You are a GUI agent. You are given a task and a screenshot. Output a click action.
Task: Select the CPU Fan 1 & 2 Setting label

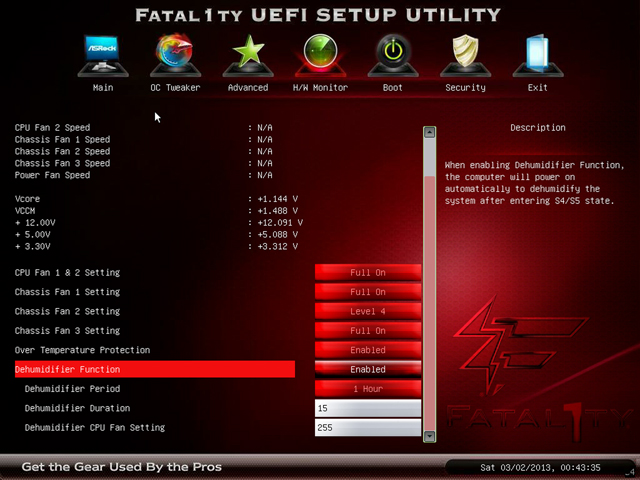(x=67, y=272)
